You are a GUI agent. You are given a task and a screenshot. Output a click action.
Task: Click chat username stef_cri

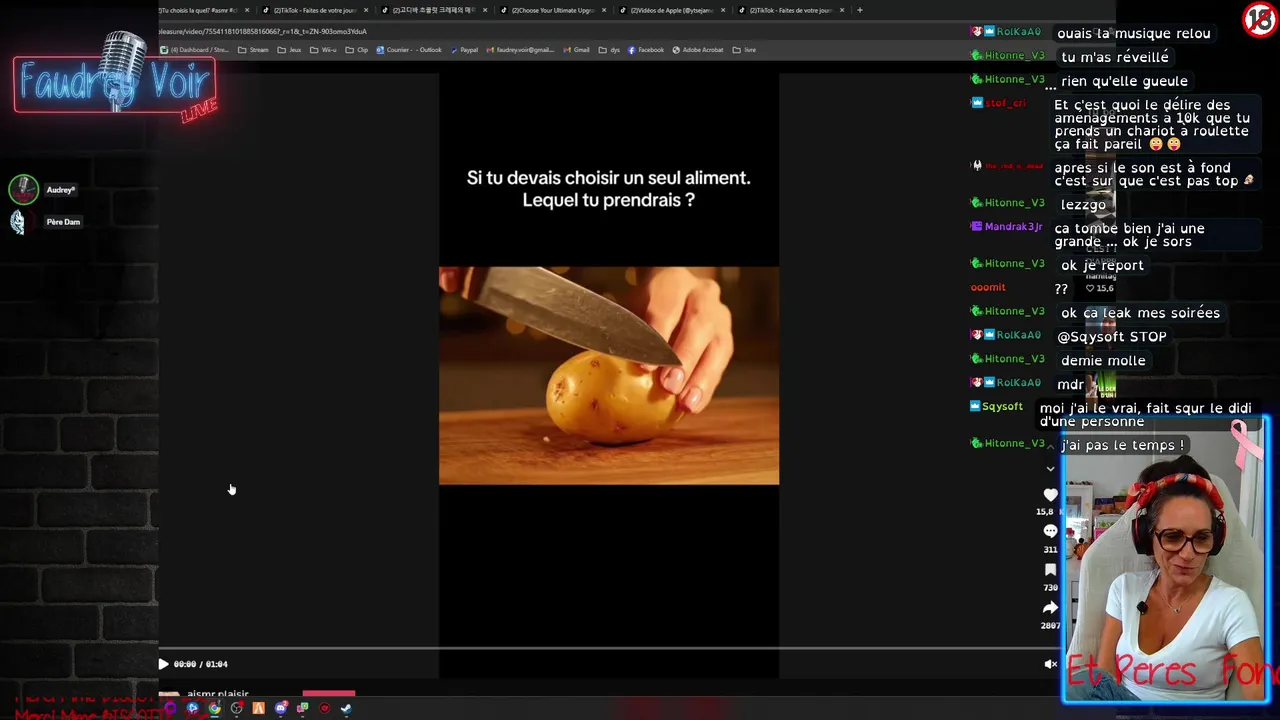coord(1005,103)
